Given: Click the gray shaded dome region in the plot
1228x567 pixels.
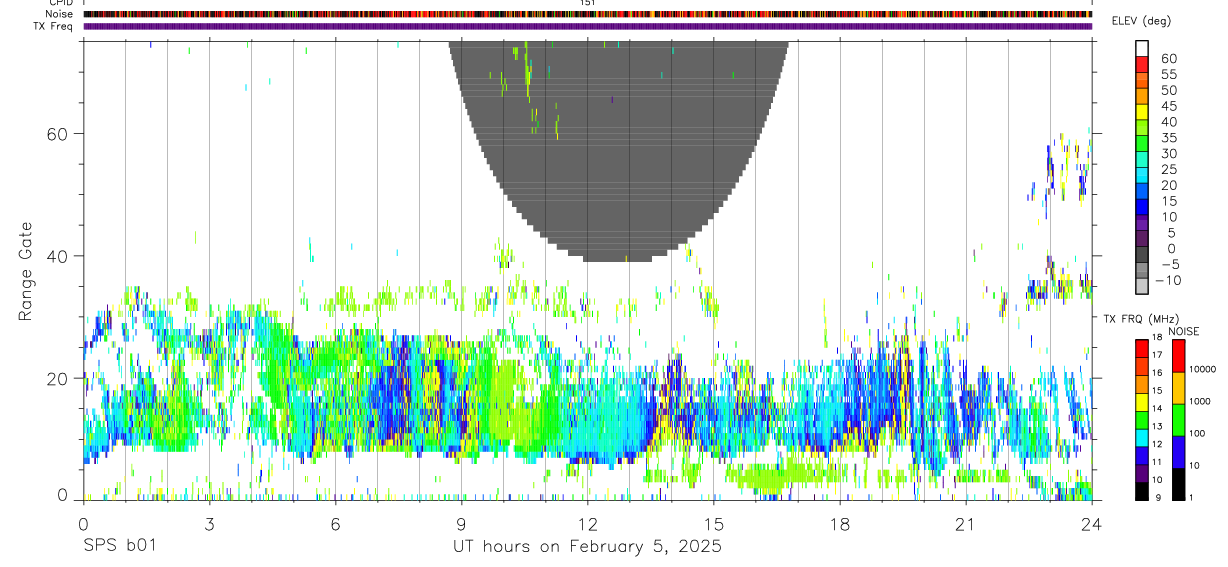Looking at the screenshot, I should tap(618, 150).
